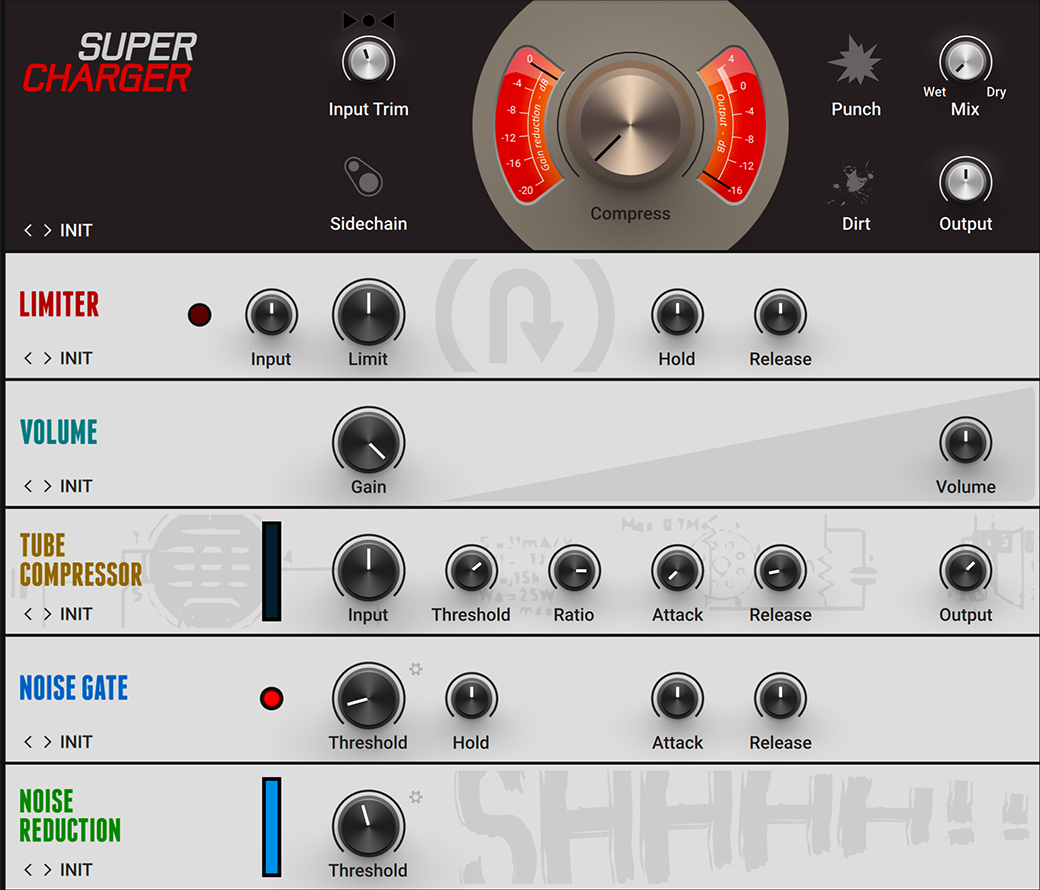Select next Volume preset arrow
1040x890 pixels.
tap(47, 486)
